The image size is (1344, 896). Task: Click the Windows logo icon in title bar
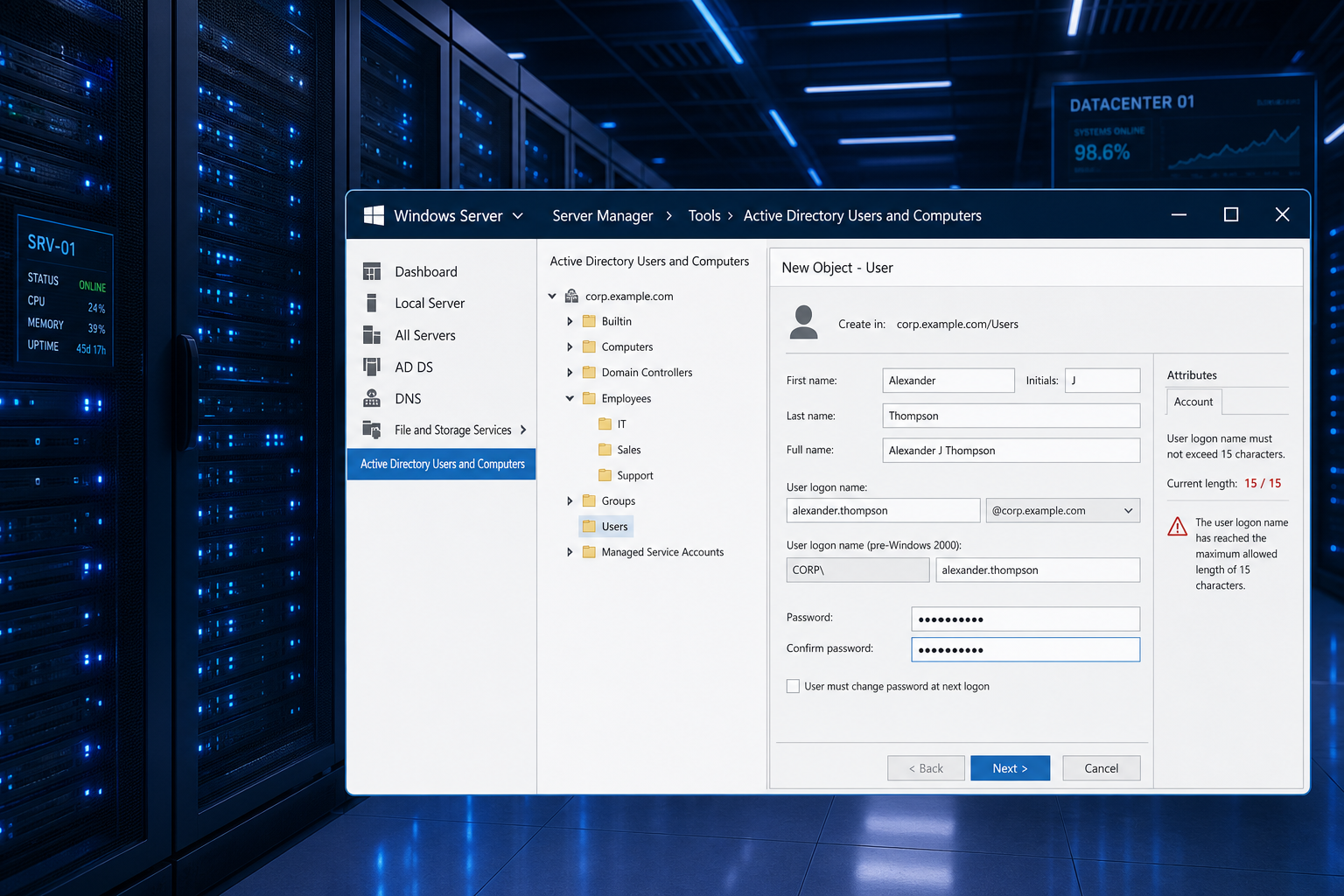374,215
